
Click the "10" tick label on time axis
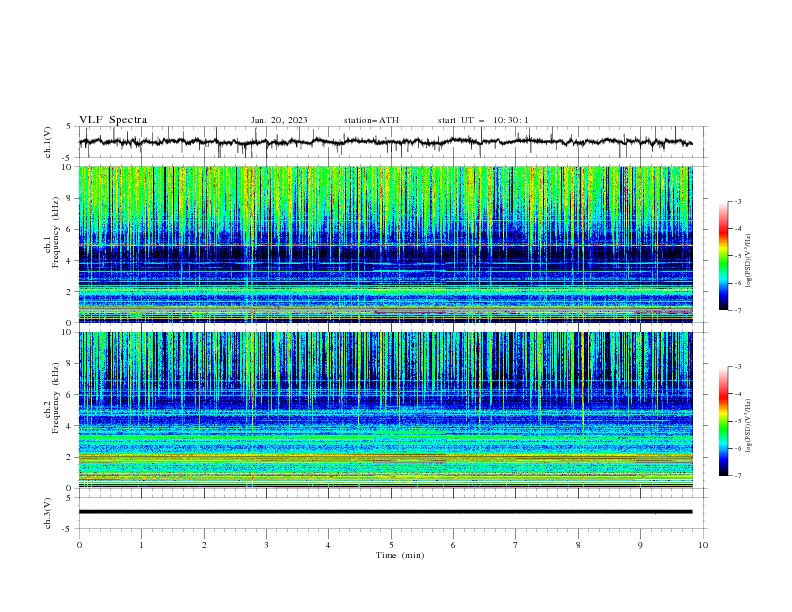coord(703,545)
